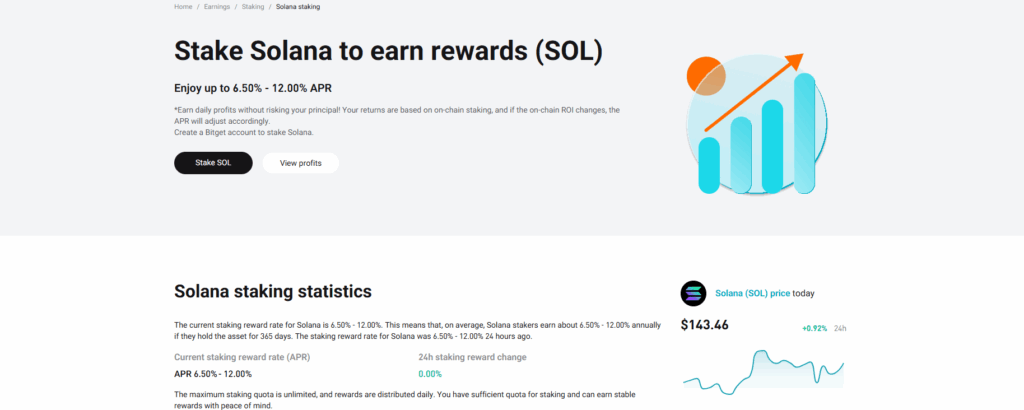This screenshot has width=1024, height=410.
Task: Follow the Solana (SOL) price link
Action: [x=753, y=293]
